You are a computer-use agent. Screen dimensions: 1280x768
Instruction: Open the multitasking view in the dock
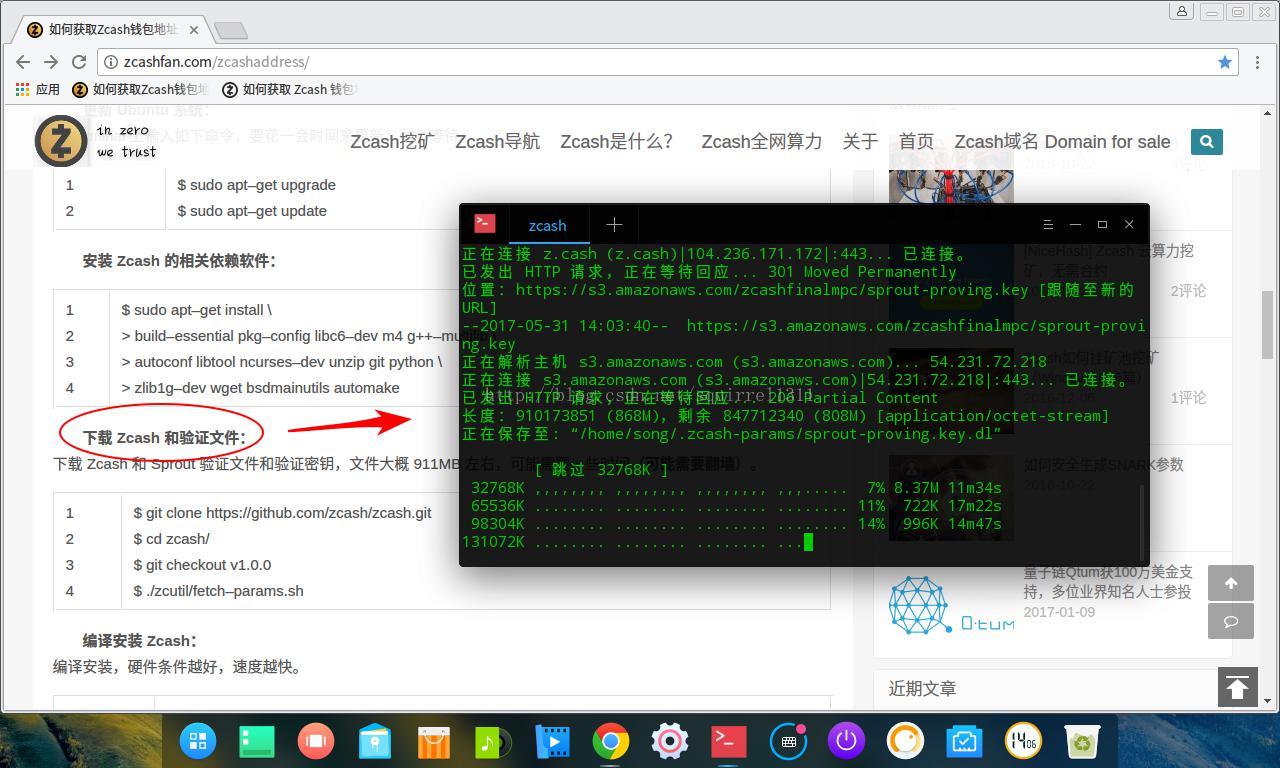[x=316, y=741]
